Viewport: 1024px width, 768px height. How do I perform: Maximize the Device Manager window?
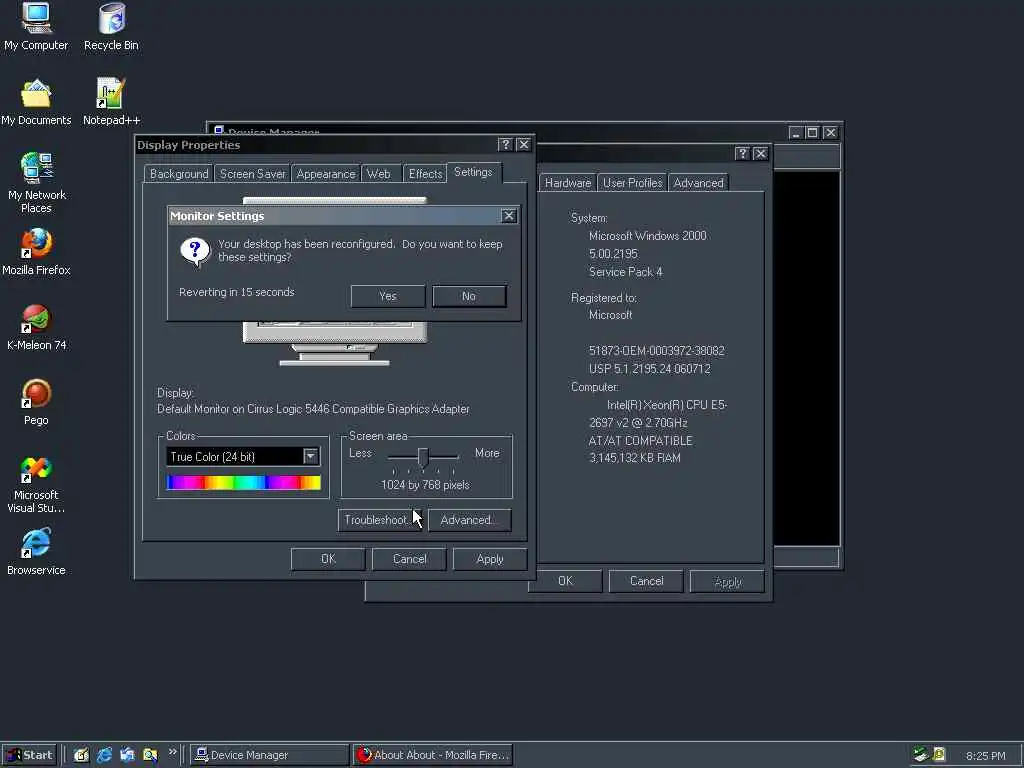[812, 133]
